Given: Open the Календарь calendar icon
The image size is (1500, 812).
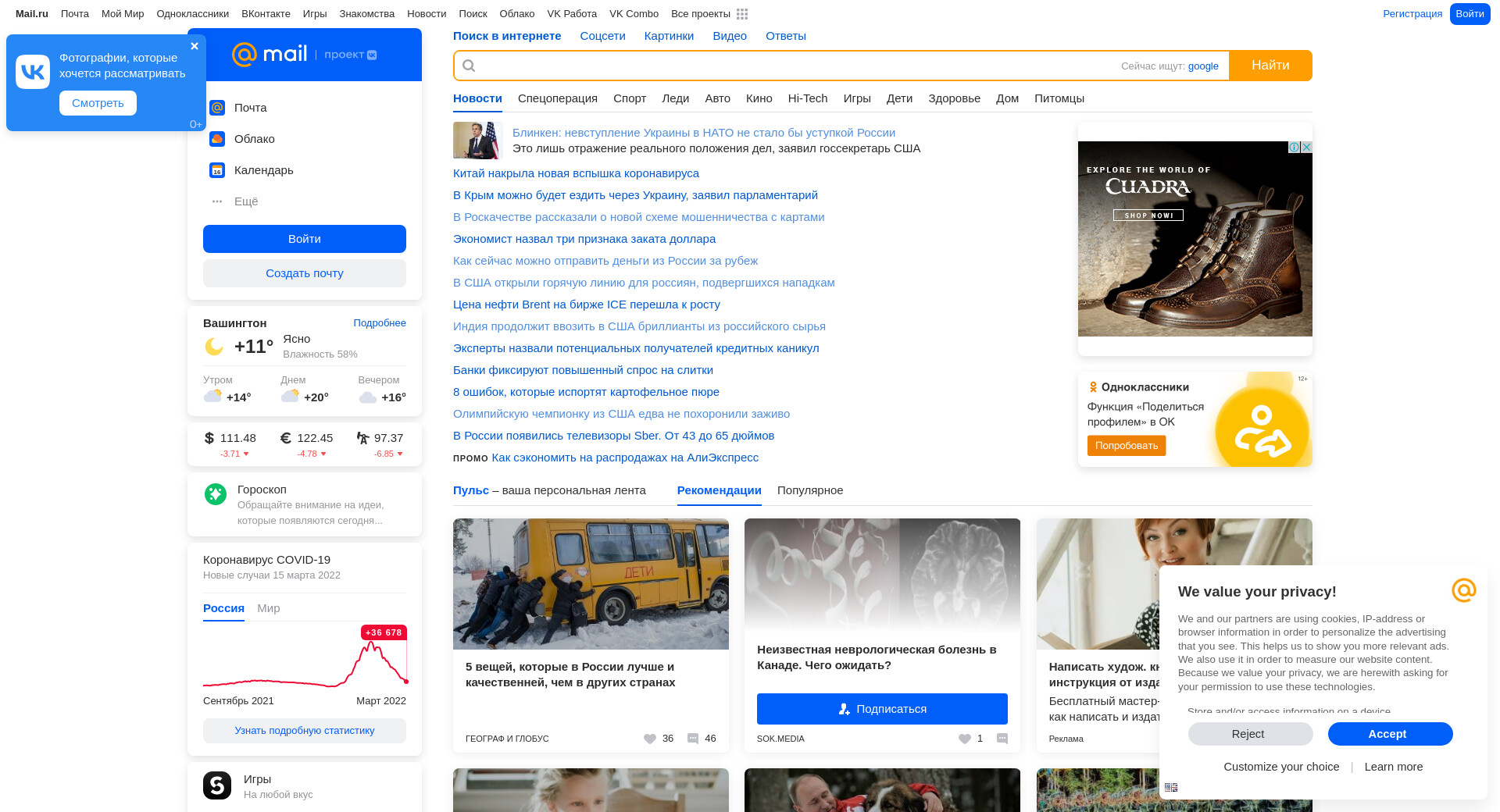Looking at the screenshot, I should [217, 170].
